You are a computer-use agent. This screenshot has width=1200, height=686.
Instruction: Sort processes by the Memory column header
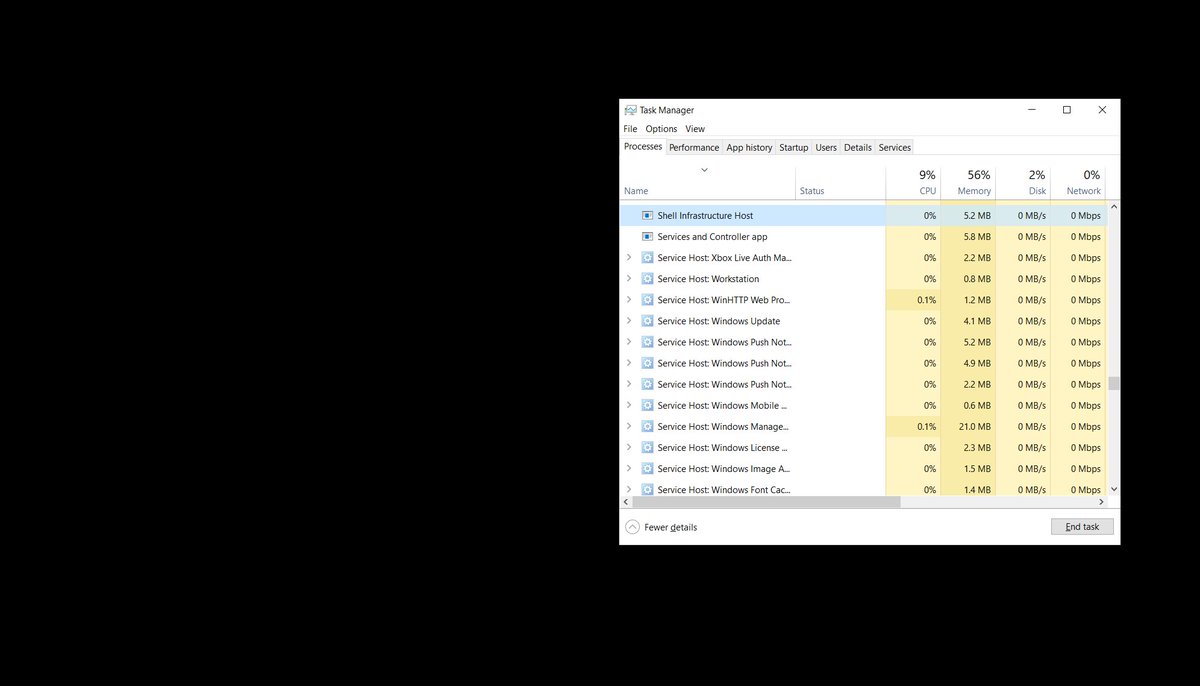pos(968,182)
